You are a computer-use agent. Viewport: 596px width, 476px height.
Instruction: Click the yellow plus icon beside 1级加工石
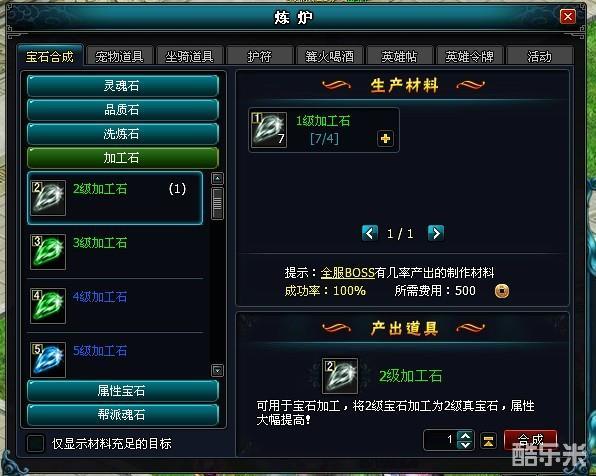(x=385, y=138)
